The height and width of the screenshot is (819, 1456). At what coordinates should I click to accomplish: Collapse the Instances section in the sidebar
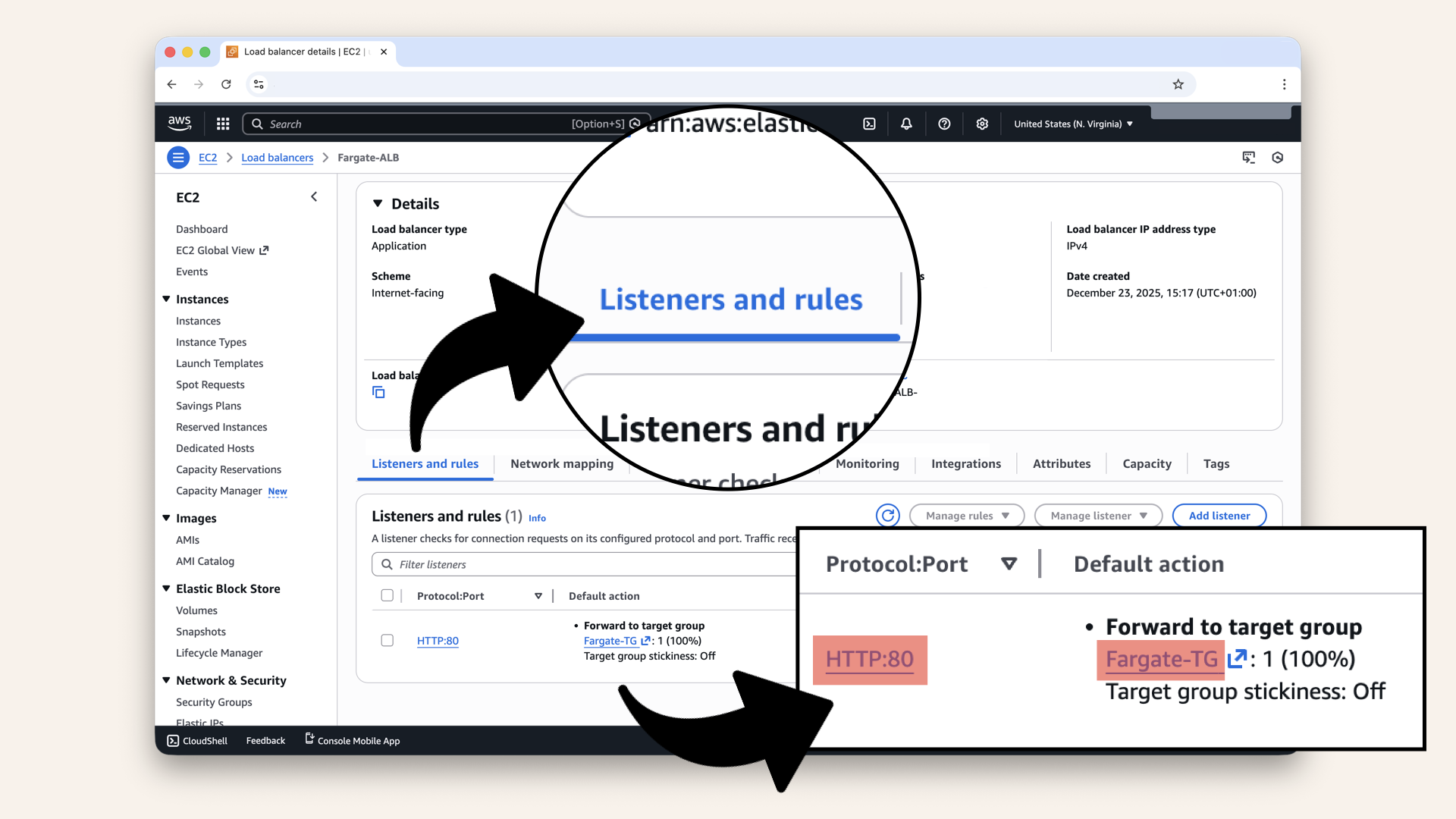coord(167,299)
